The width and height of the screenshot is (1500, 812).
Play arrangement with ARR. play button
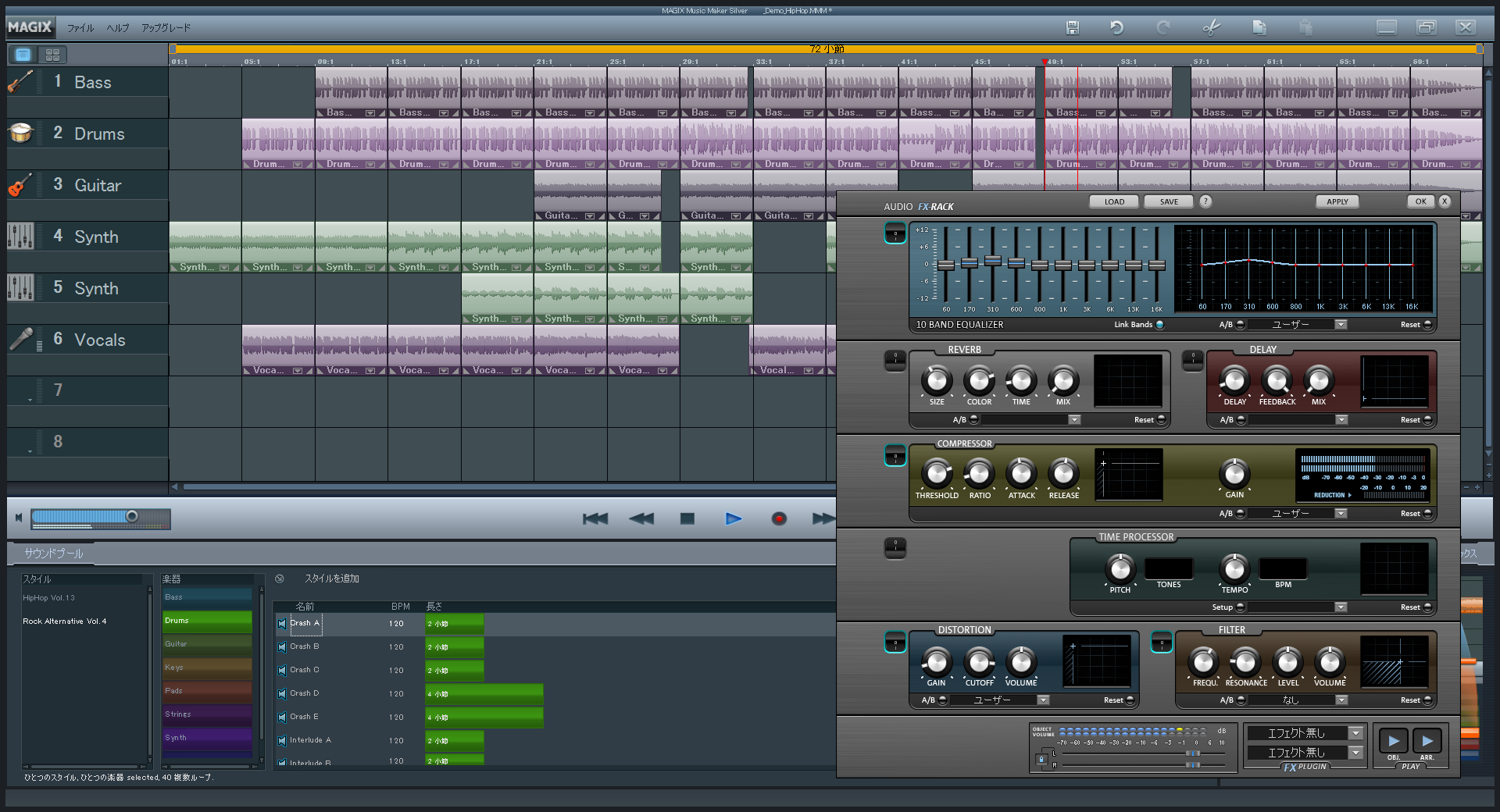[x=1427, y=740]
